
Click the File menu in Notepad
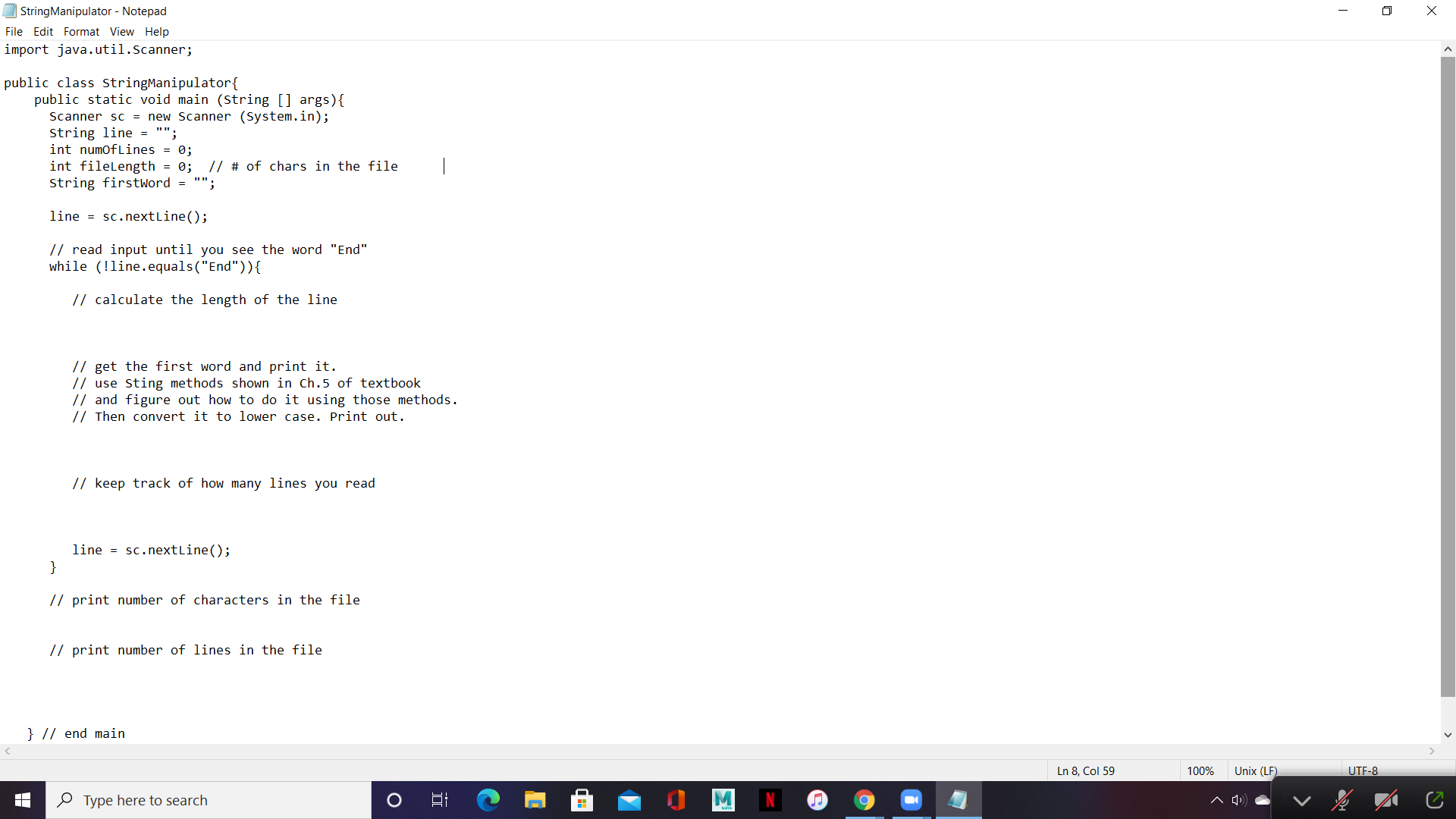(15, 31)
